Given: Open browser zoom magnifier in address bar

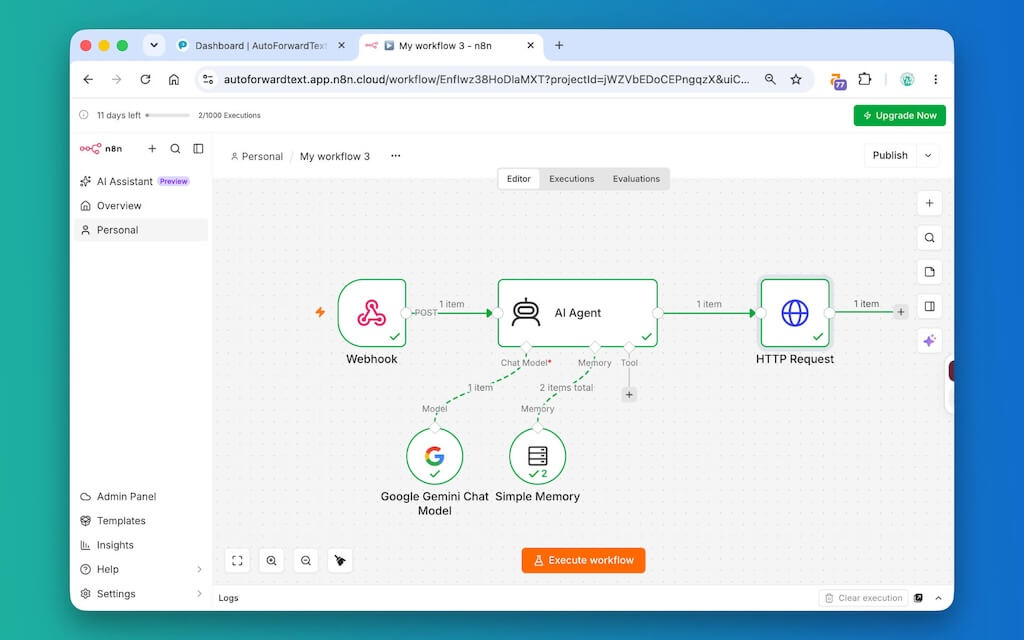Looking at the screenshot, I should [x=771, y=79].
